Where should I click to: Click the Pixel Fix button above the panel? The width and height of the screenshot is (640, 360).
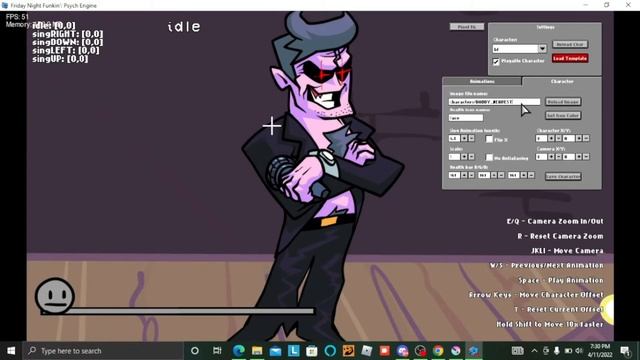tap(467, 27)
